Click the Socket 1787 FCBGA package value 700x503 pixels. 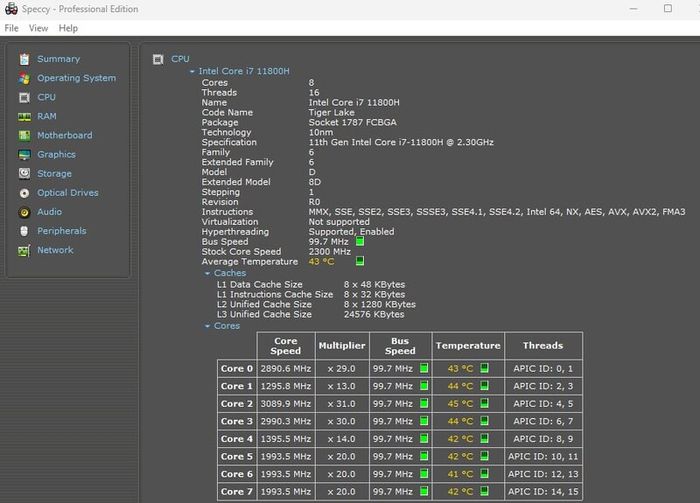coord(352,122)
